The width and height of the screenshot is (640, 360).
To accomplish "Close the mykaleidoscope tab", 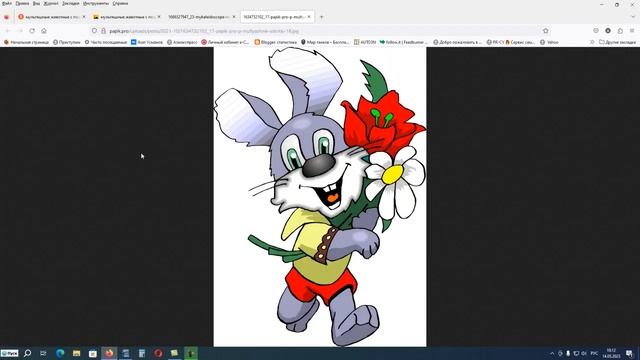I will click(x=234, y=17).
